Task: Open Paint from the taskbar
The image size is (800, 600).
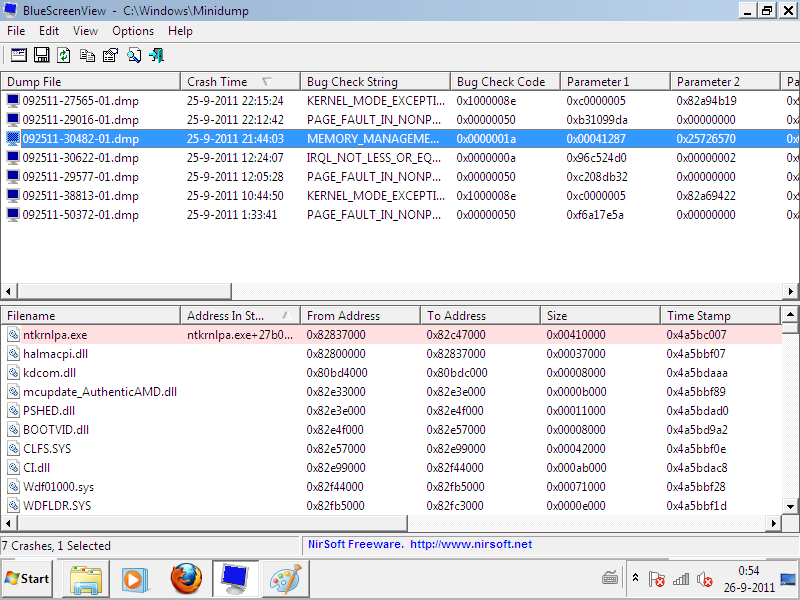Action: point(286,579)
